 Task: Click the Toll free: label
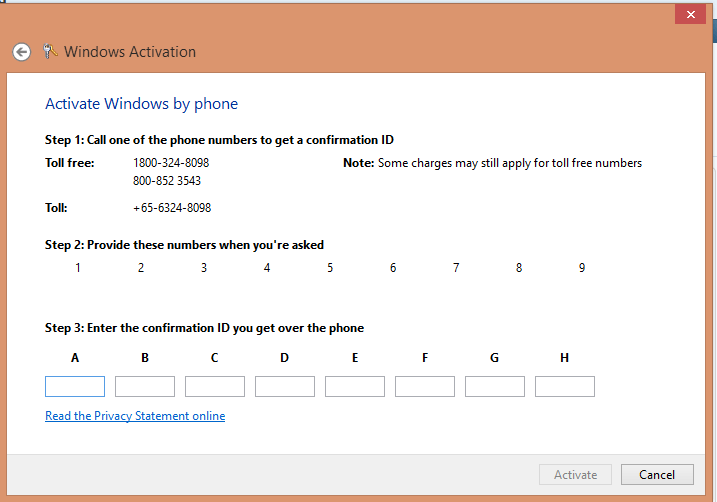pos(70,163)
